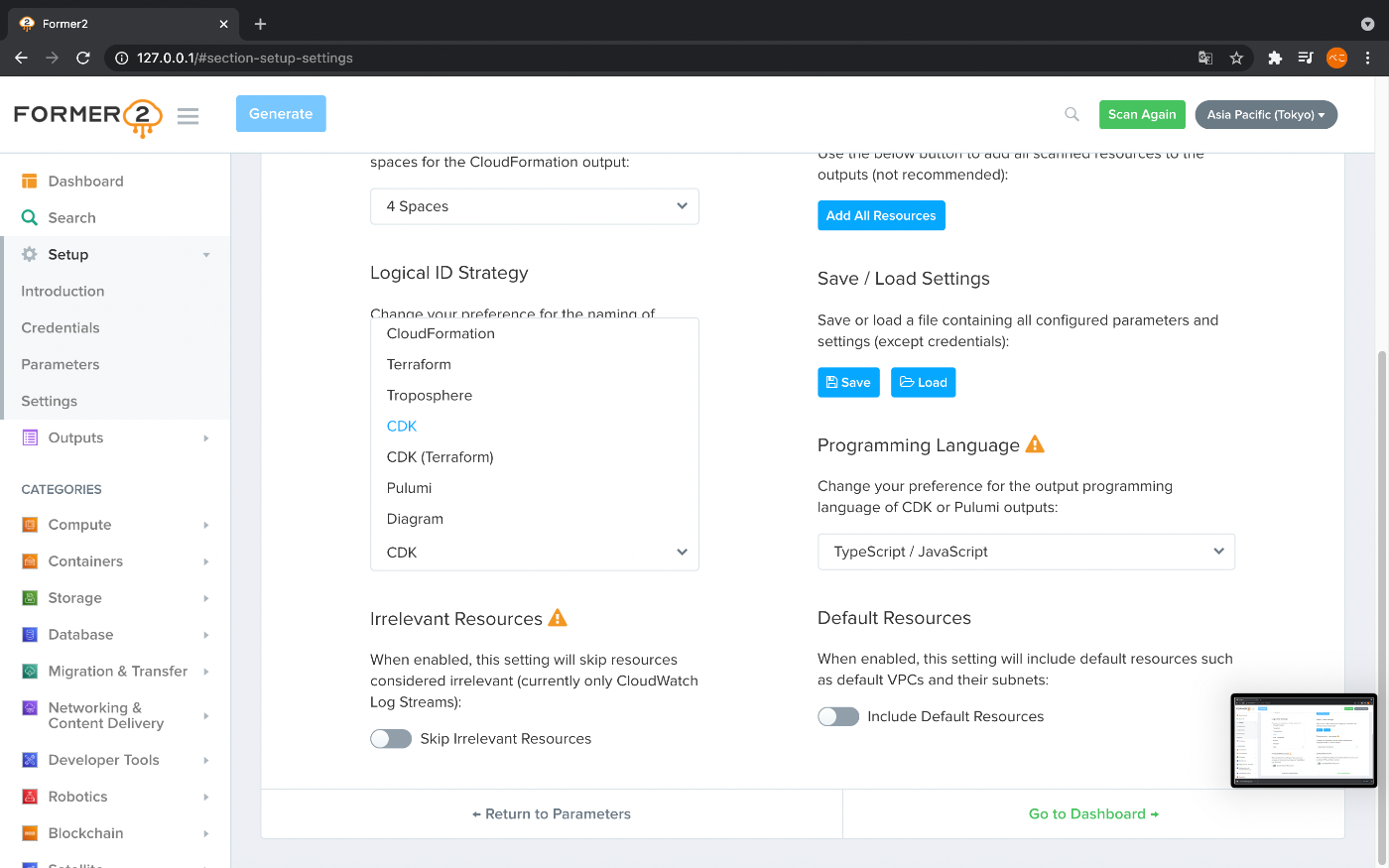Open the Asia Pacific (Tokyo) region dropdown
Screen dimensions: 1389x868
click(x=1266, y=115)
